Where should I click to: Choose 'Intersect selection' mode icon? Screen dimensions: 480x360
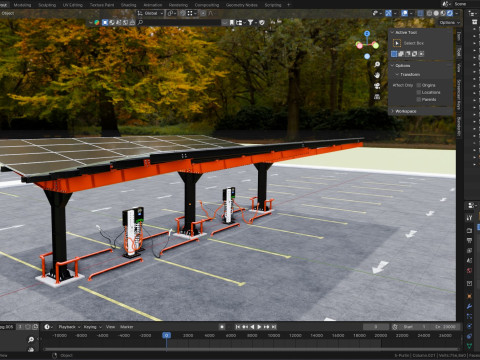(421, 54)
